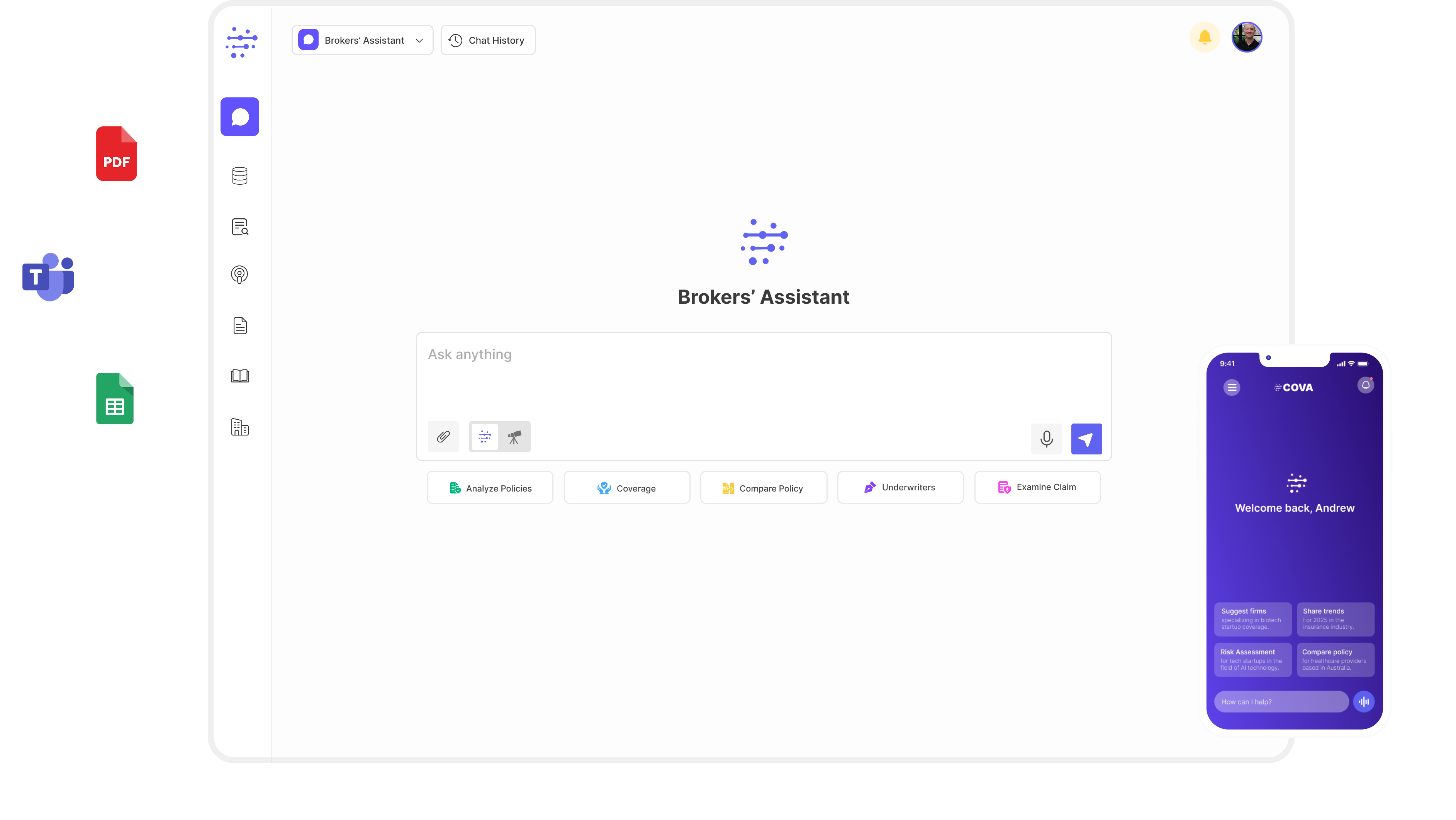Open the yellow notifications bell
Screen dimensions: 1456x820
click(x=1205, y=37)
